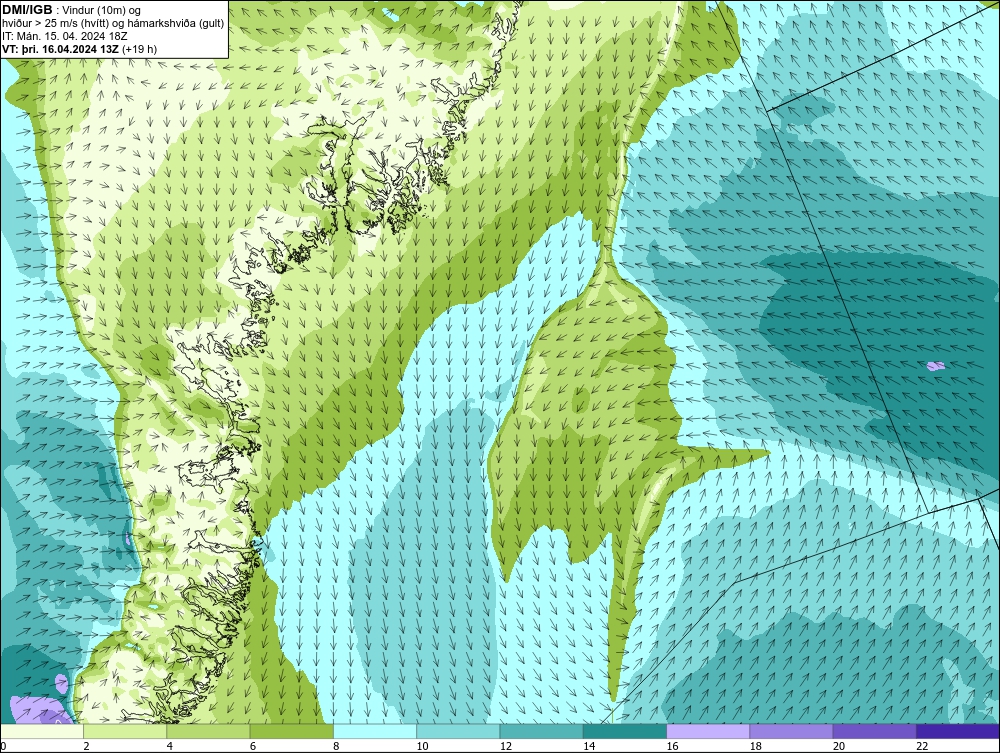Click the 10–12 m/s turquoise legend swatch
This screenshot has width=1000, height=753.
tap(458, 731)
